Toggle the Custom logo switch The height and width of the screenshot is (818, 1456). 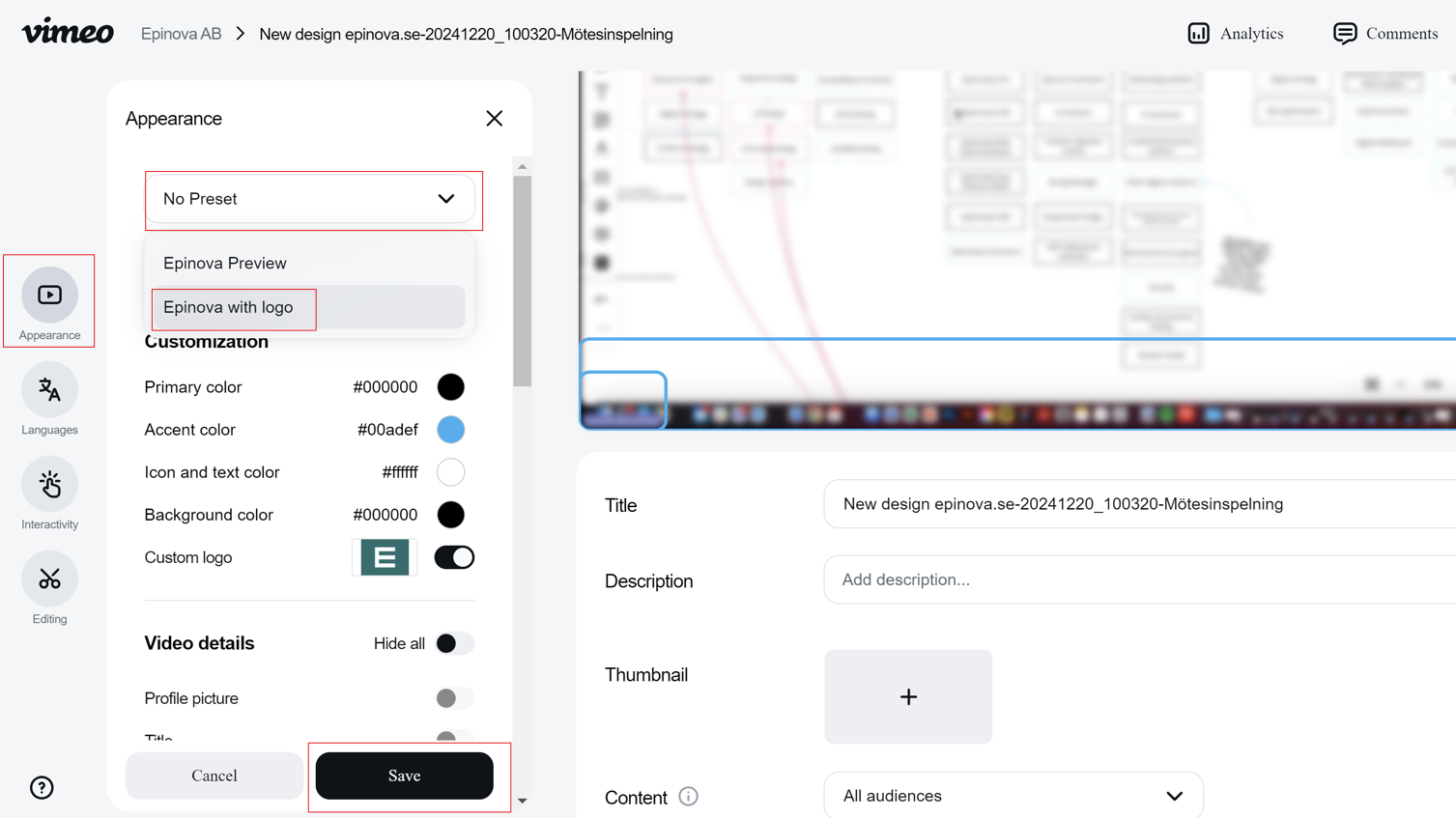pyautogui.click(x=454, y=557)
